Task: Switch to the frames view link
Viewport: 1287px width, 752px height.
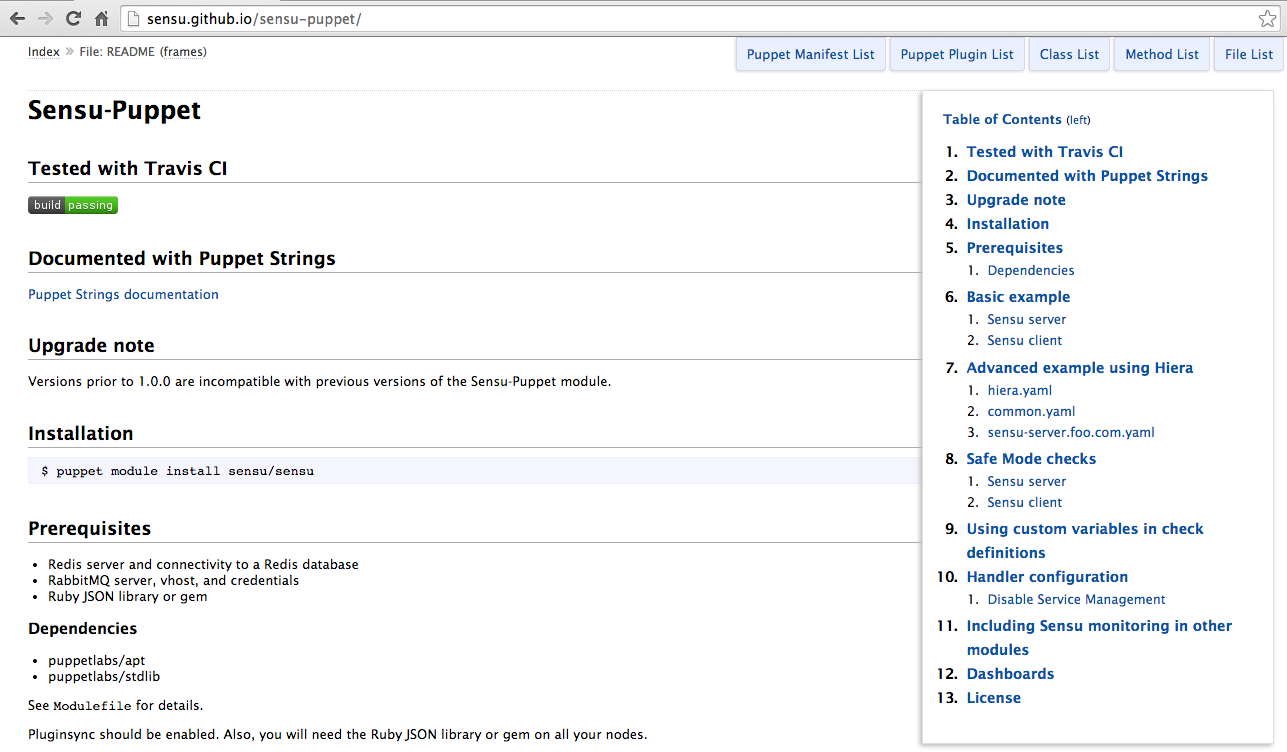Action: click(x=183, y=52)
